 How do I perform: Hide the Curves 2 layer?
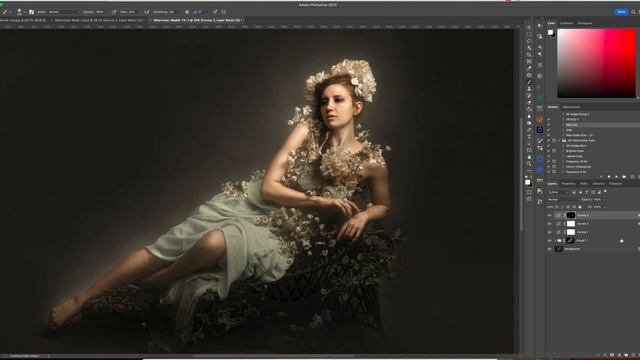tap(549, 224)
